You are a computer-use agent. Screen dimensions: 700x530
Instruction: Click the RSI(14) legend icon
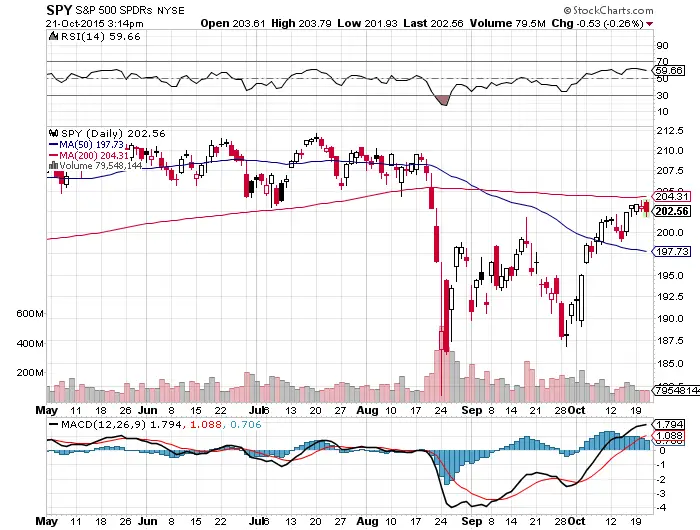tap(53, 36)
